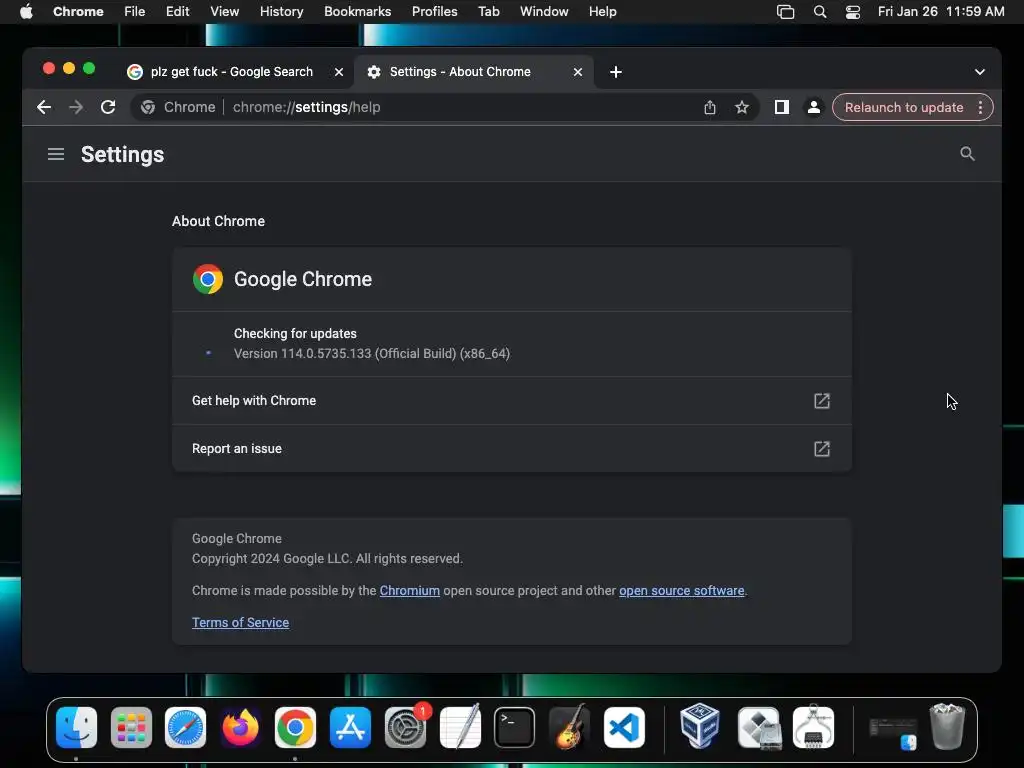The height and width of the screenshot is (768, 1024).
Task: Click the date and time in menu bar
Action: 941,12
